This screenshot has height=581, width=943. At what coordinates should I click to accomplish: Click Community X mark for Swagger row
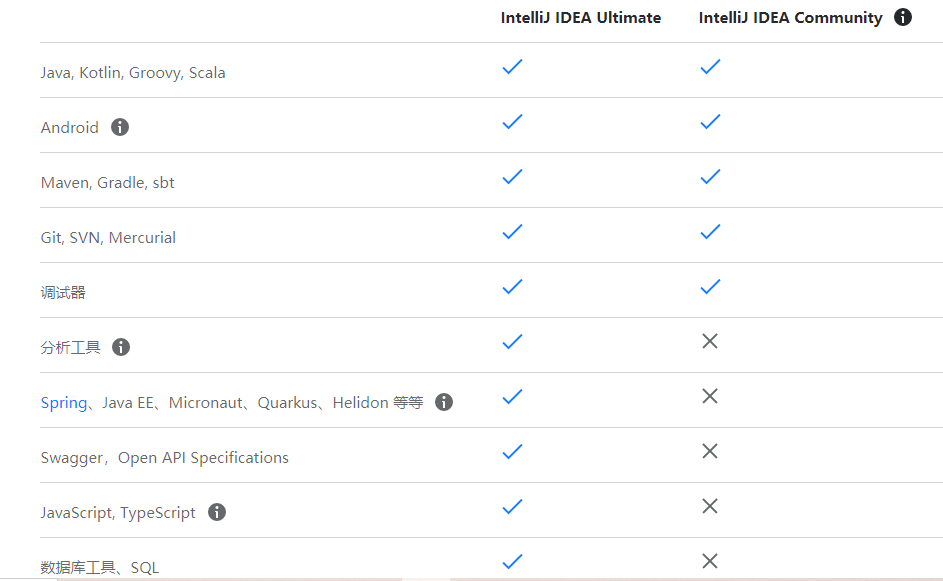point(710,451)
